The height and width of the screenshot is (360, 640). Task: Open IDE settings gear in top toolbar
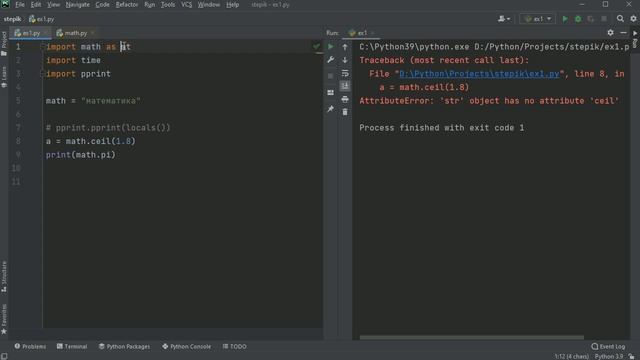tap(633, 19)
